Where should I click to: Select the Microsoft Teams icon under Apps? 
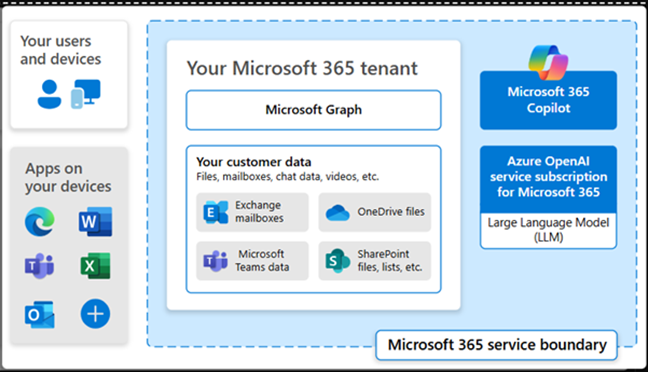pos(39,266)
